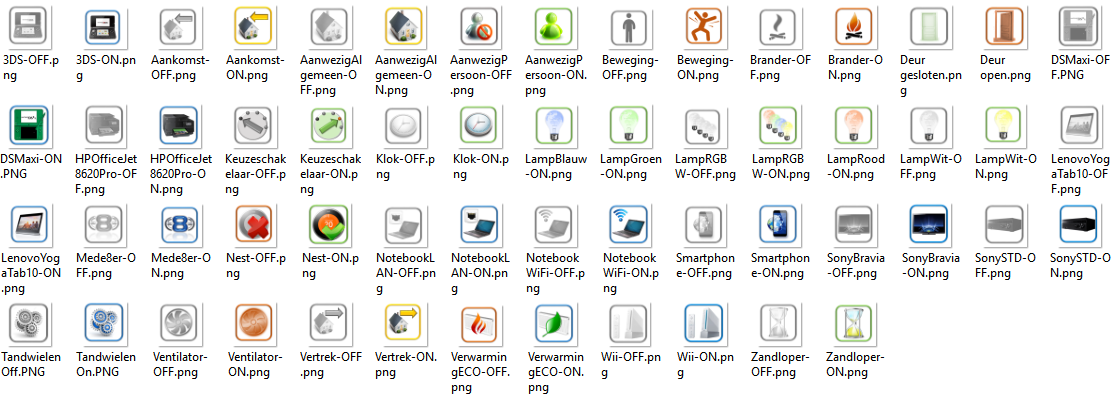Select NotebookLAN-OFF.png laptop icon
Screen dimensions: 1118x397
click(x=404, y=224)
